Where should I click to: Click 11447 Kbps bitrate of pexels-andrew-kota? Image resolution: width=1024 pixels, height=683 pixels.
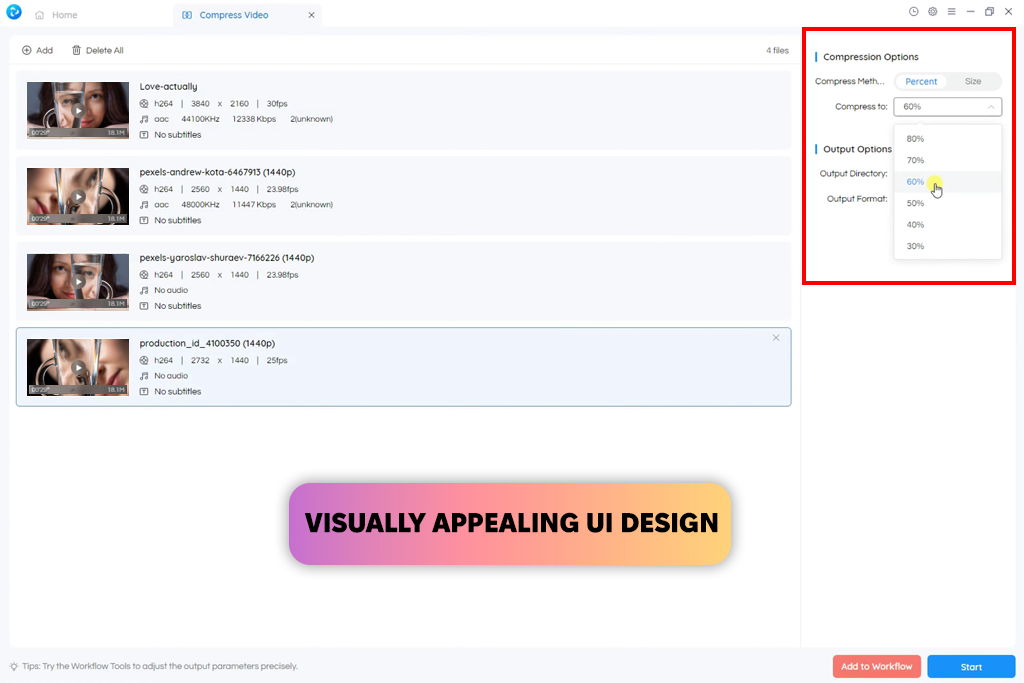coord(254,204)
